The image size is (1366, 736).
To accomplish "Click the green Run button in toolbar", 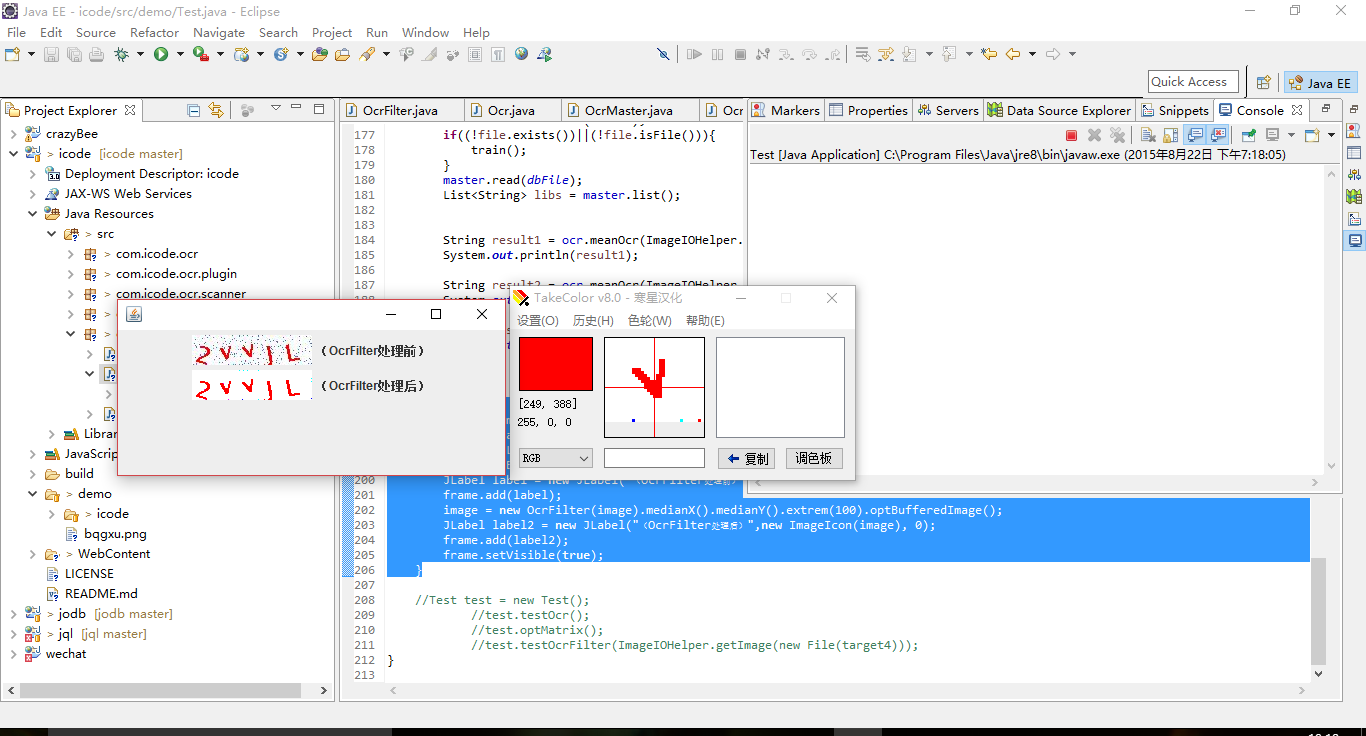I will (x=161, y=55).
